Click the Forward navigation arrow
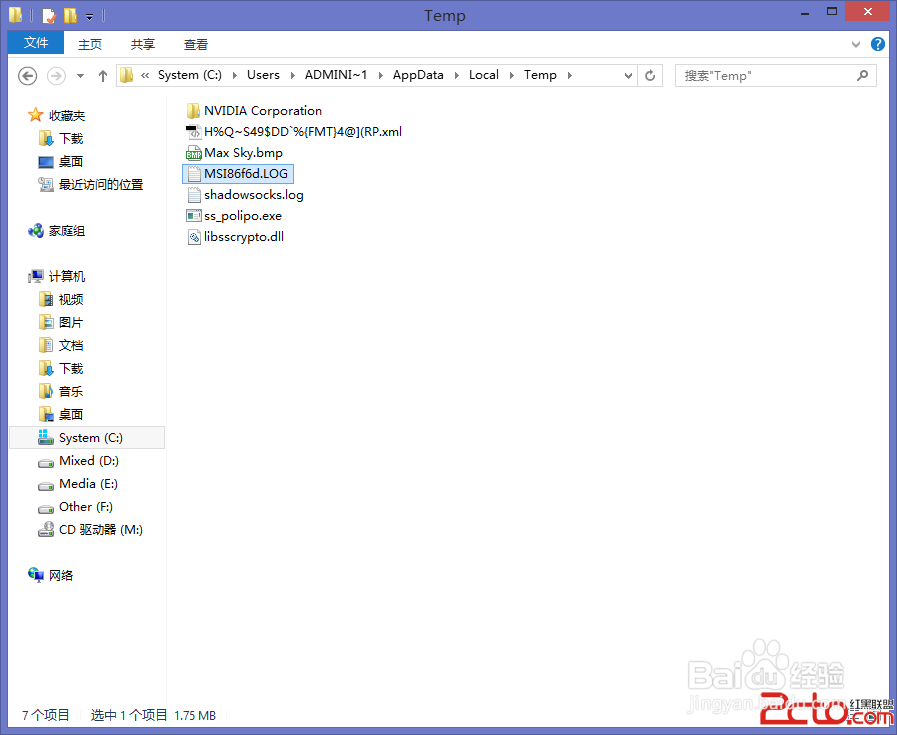Screen dimensions: 897x735 (x=56, y=76)
